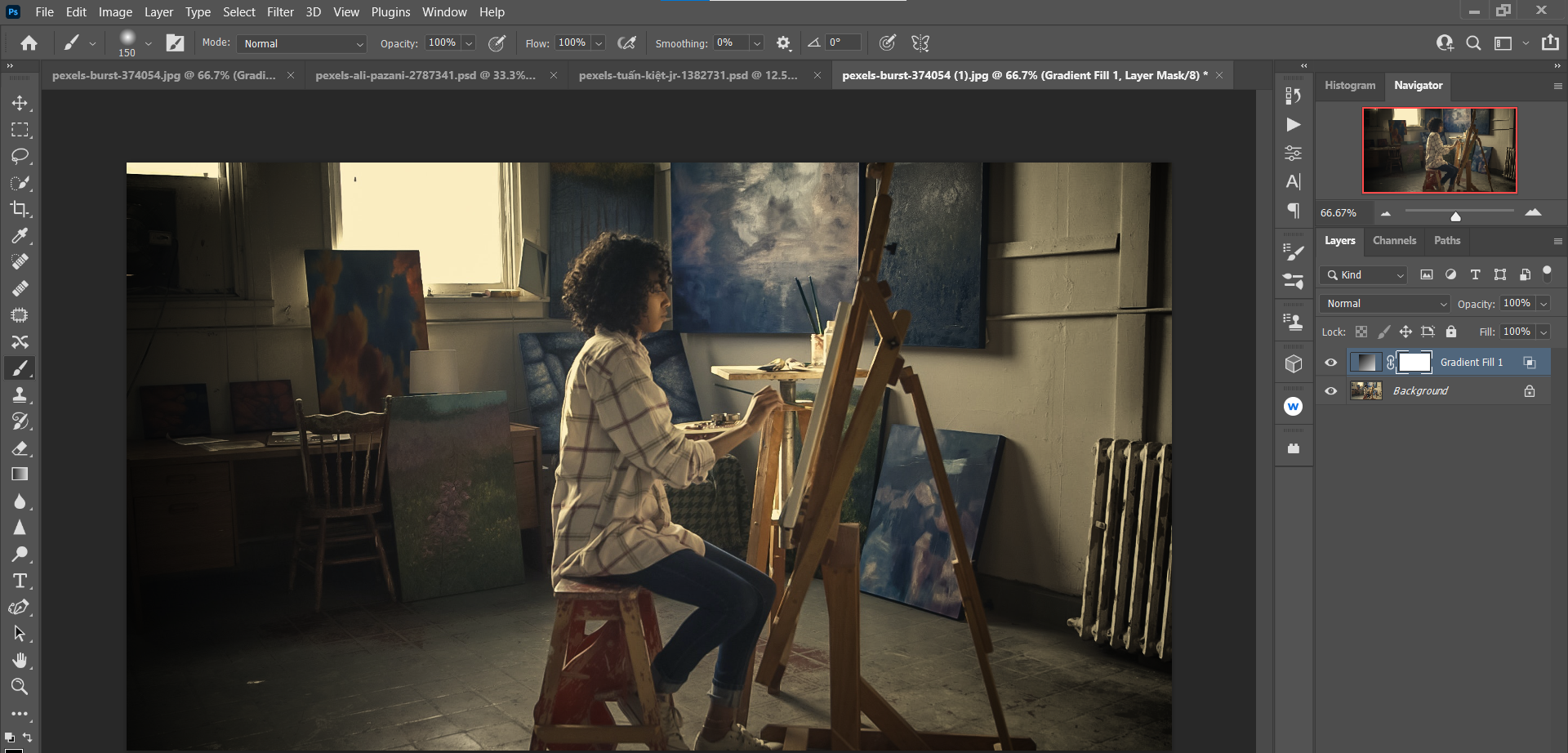Select the Horizontal Type tool
1568x753 pixels.
point(20,581)
